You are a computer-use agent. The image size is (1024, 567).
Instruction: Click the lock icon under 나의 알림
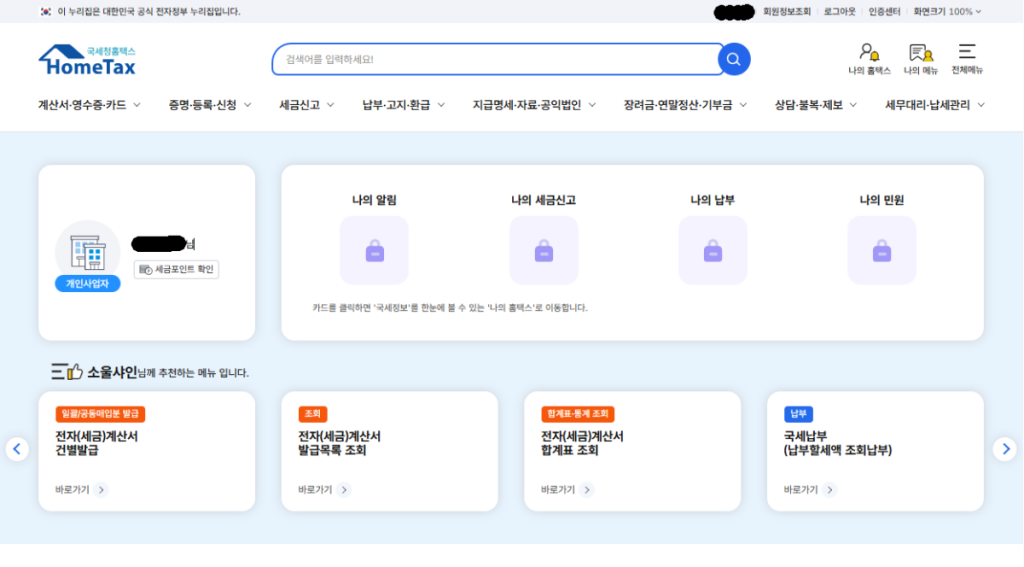point(374,250)
